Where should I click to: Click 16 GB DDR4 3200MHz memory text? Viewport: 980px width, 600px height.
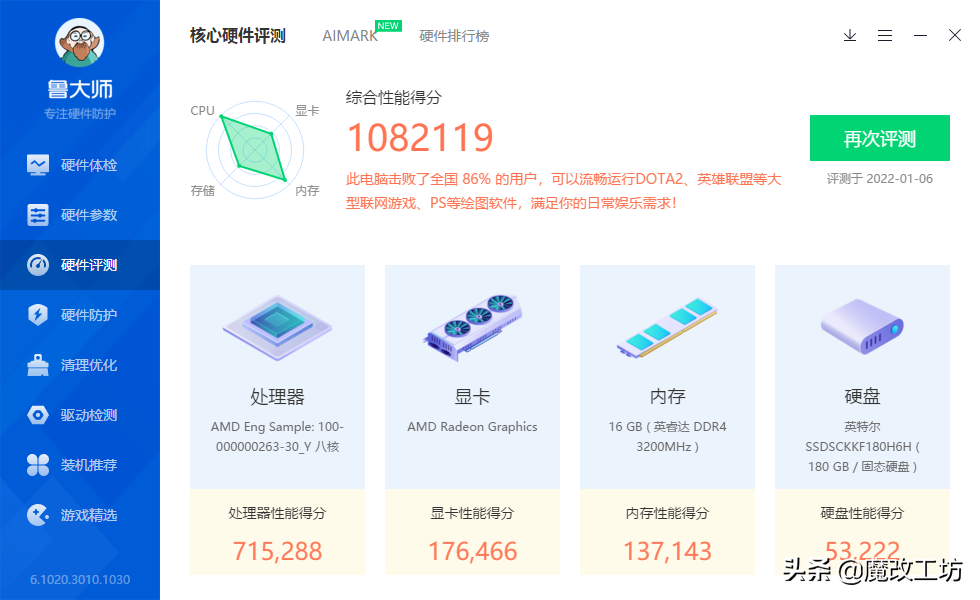pyautogui.click(x=668, y=436)
